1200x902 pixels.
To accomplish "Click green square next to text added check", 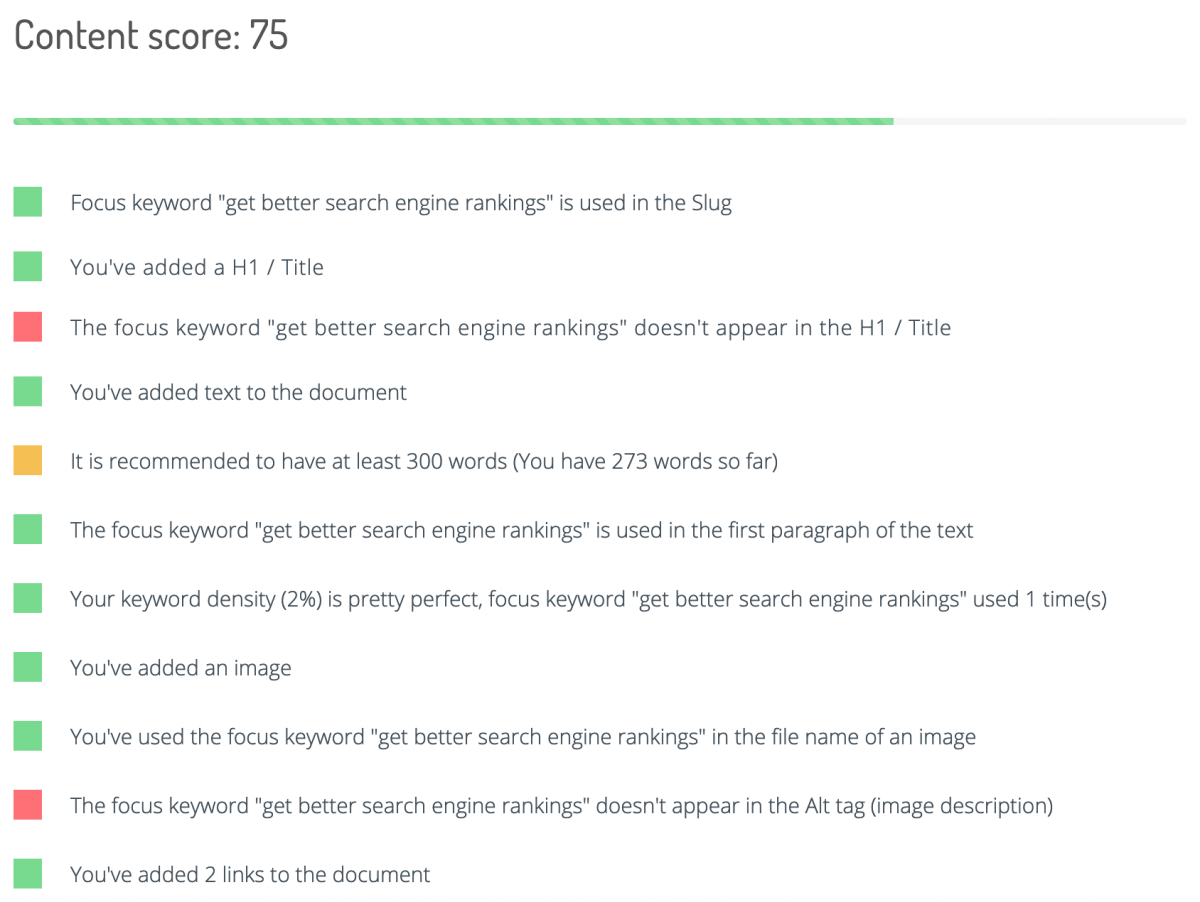I will pyautogui.click(x=28, y=392).
